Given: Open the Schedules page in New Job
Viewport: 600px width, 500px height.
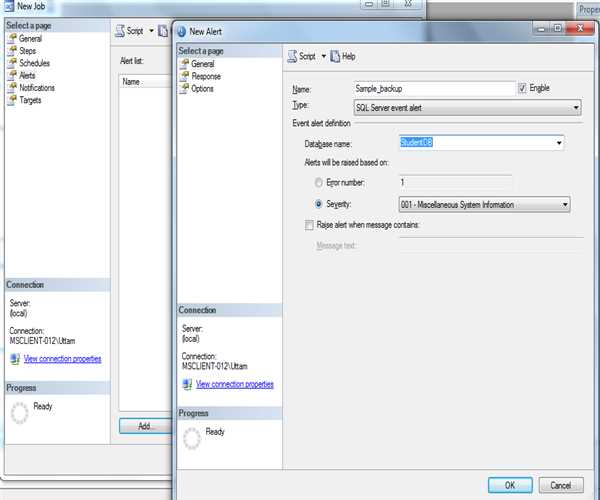Looking at the screenshot, I should coord(35,63).
